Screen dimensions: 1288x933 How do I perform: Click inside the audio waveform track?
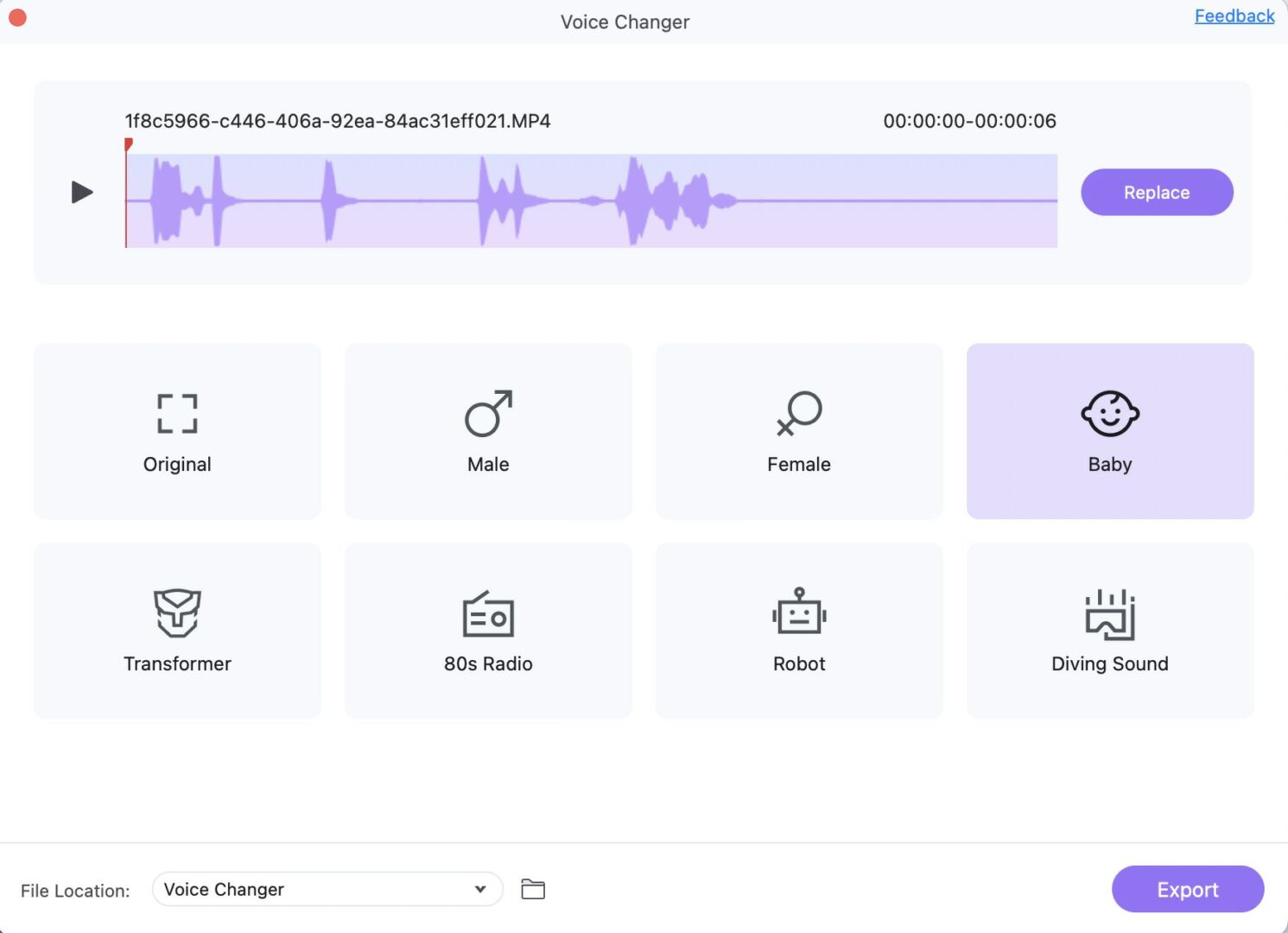click(x=592, y=201)
